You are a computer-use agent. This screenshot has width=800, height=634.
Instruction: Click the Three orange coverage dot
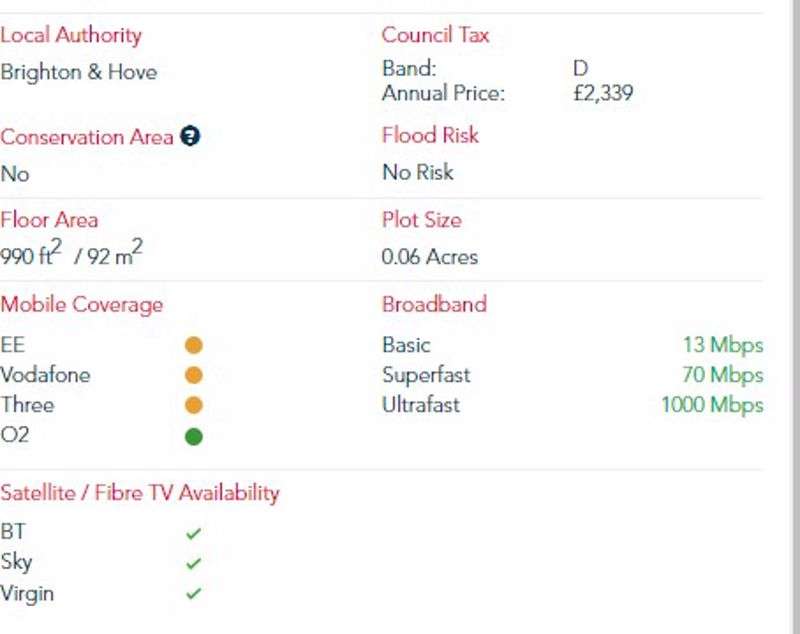click(194, 405)
